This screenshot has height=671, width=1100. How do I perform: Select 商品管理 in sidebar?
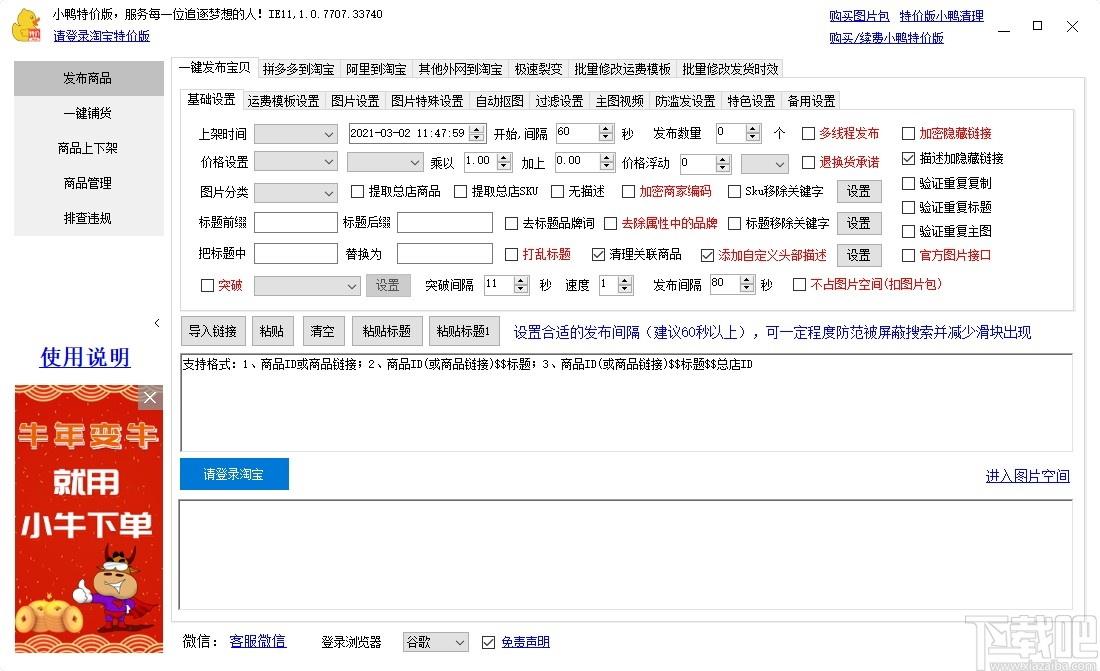coord(88,183)
